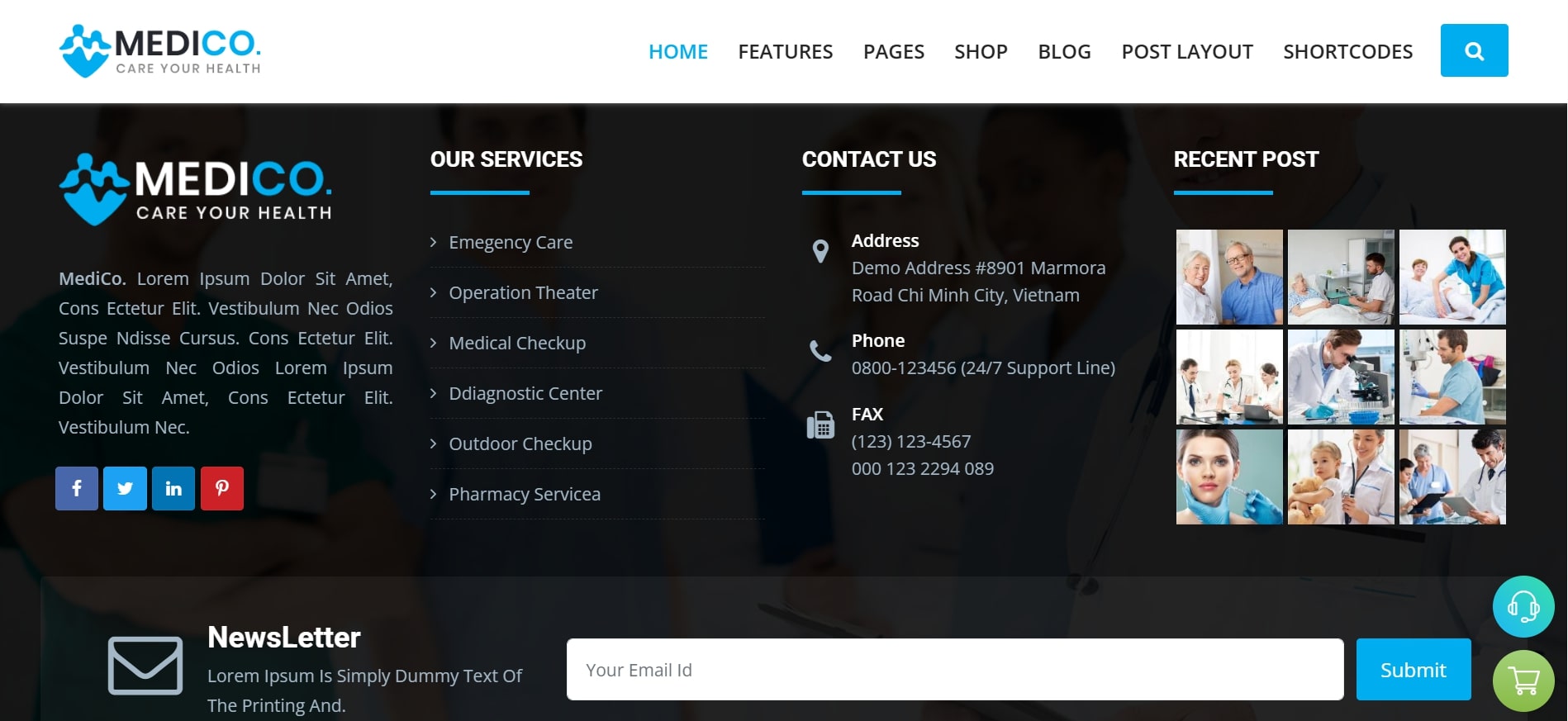
Task: Open the Operation Theater link
Action: pyautogui.click(x=523, y=292)
